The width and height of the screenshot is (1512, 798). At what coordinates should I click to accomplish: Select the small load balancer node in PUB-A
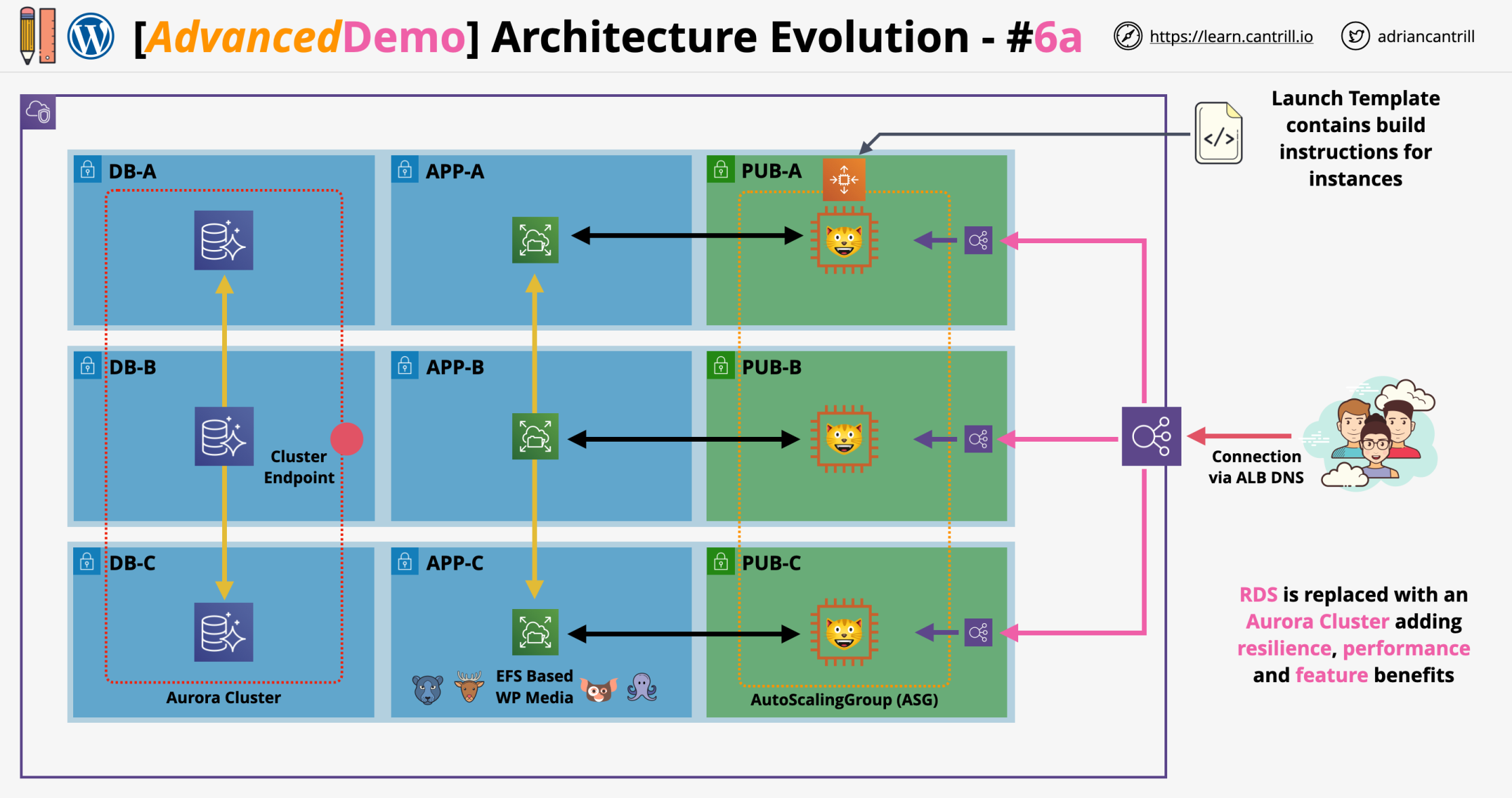[x=978, y=240]
